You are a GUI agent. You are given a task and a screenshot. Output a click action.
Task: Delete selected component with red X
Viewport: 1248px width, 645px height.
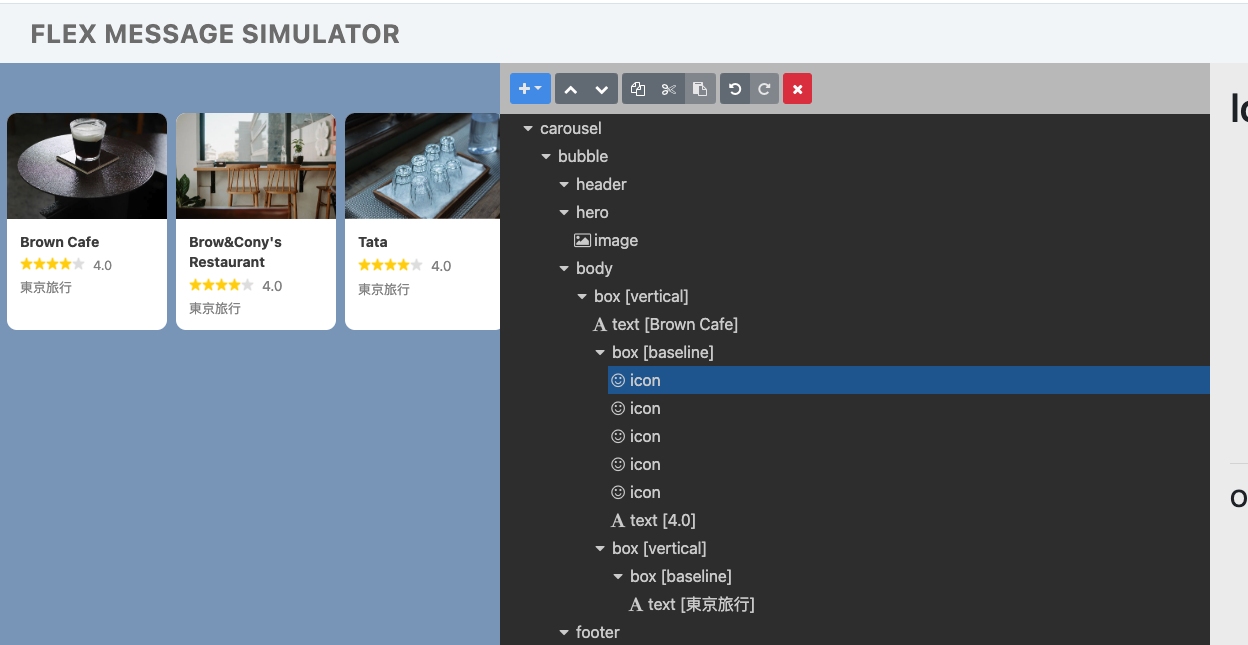pyautogui.click(x=797, y=89)
